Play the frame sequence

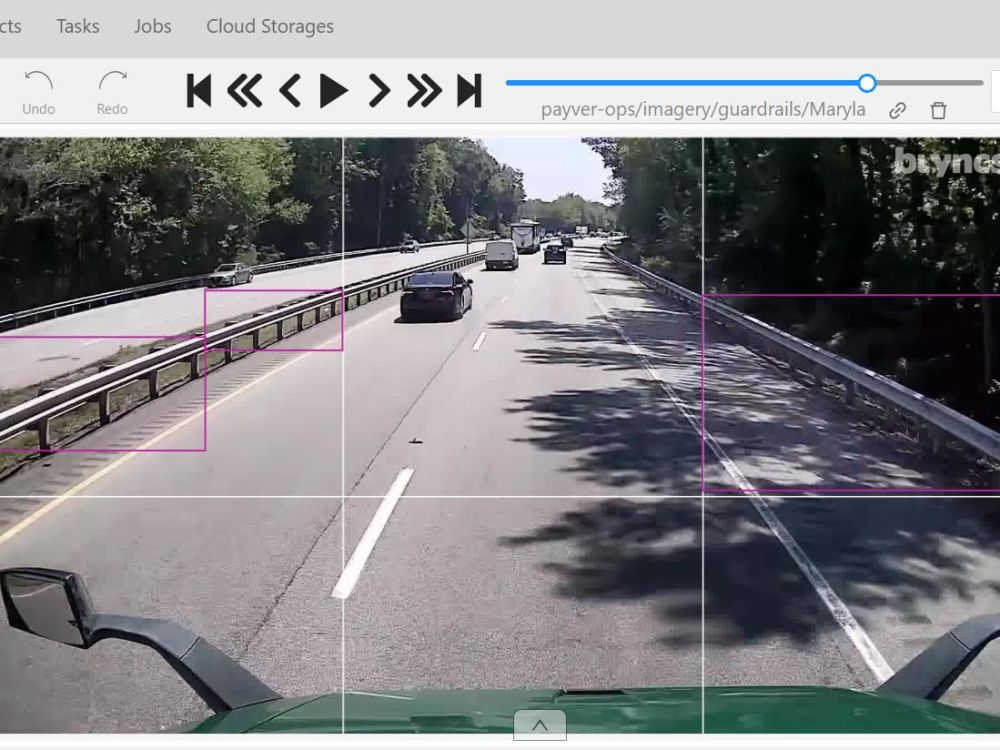pos(334,91)
